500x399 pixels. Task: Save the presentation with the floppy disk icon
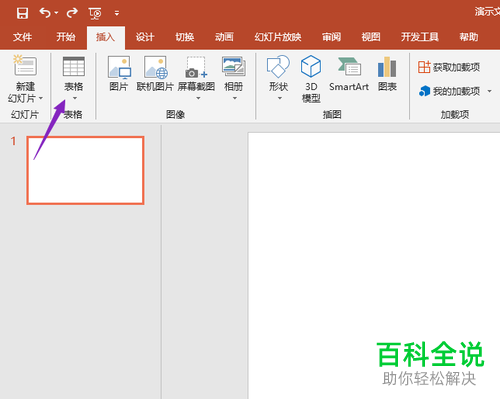tap(22, 13)
